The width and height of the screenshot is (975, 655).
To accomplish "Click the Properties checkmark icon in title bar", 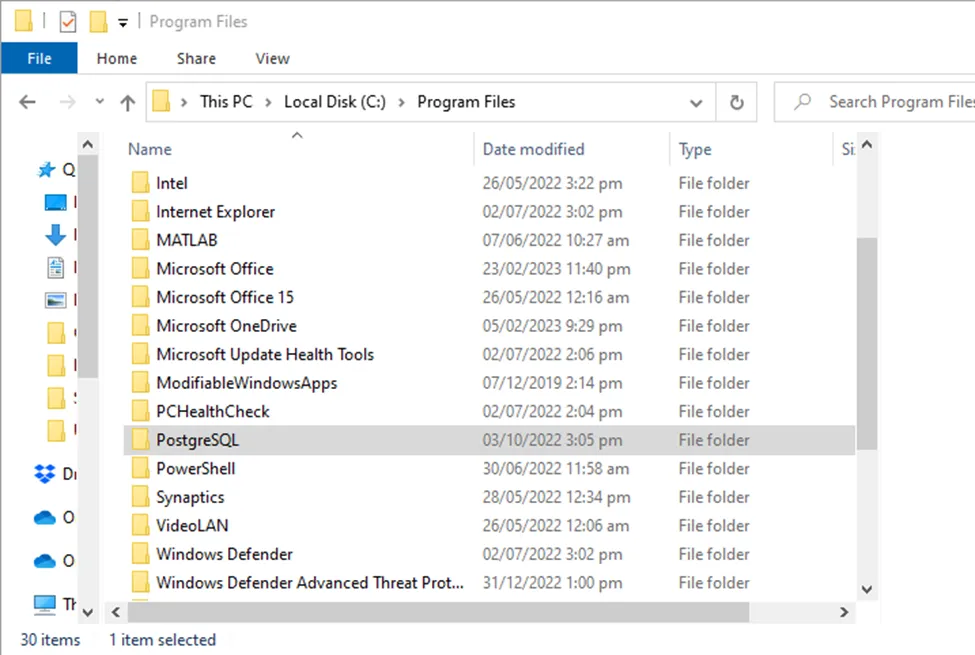I will pyautogui.click(x=68, y=21).
